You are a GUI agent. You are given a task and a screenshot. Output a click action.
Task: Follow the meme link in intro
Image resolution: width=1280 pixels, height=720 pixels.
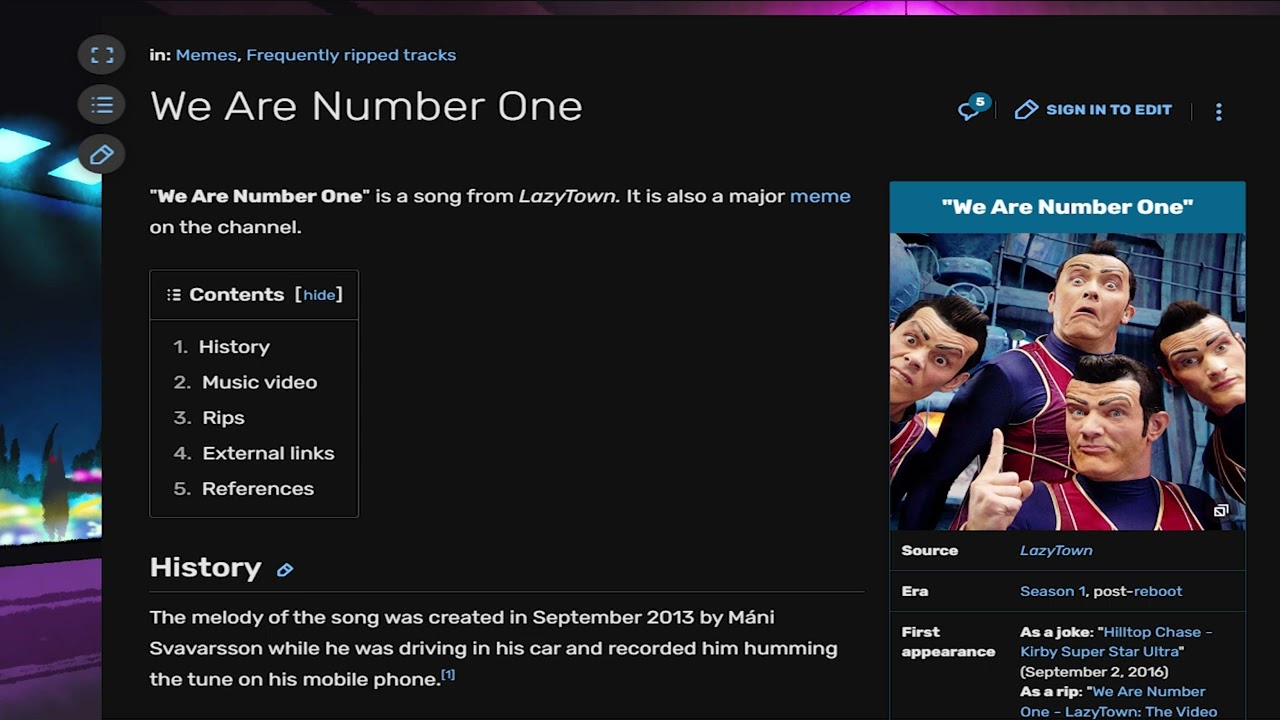820,196
